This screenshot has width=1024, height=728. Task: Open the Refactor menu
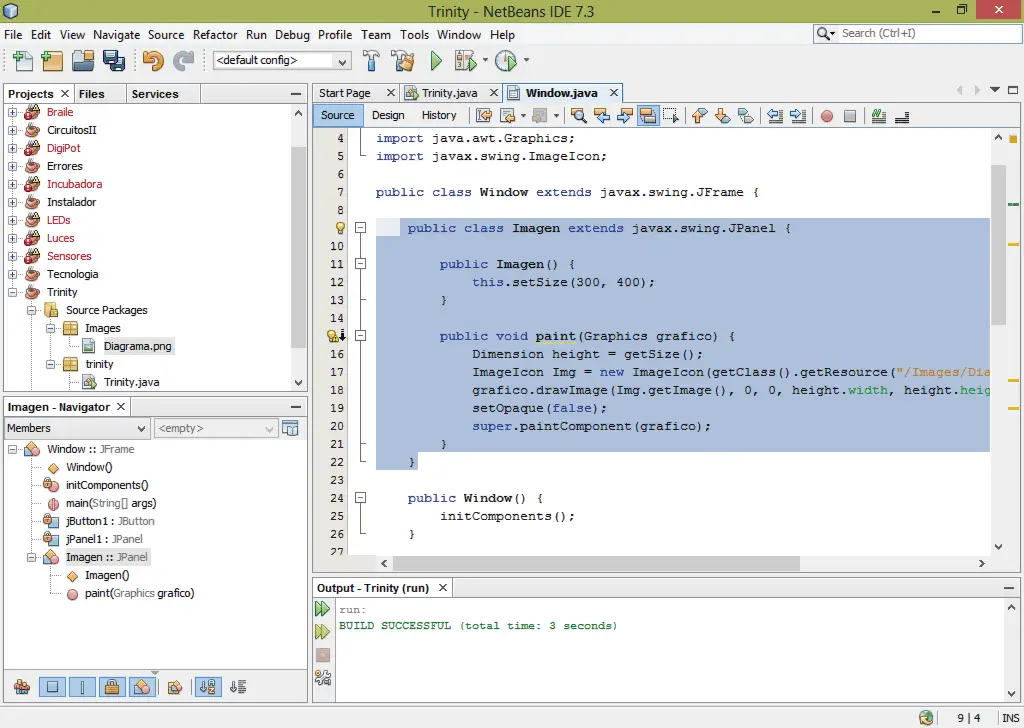(214, 34)
